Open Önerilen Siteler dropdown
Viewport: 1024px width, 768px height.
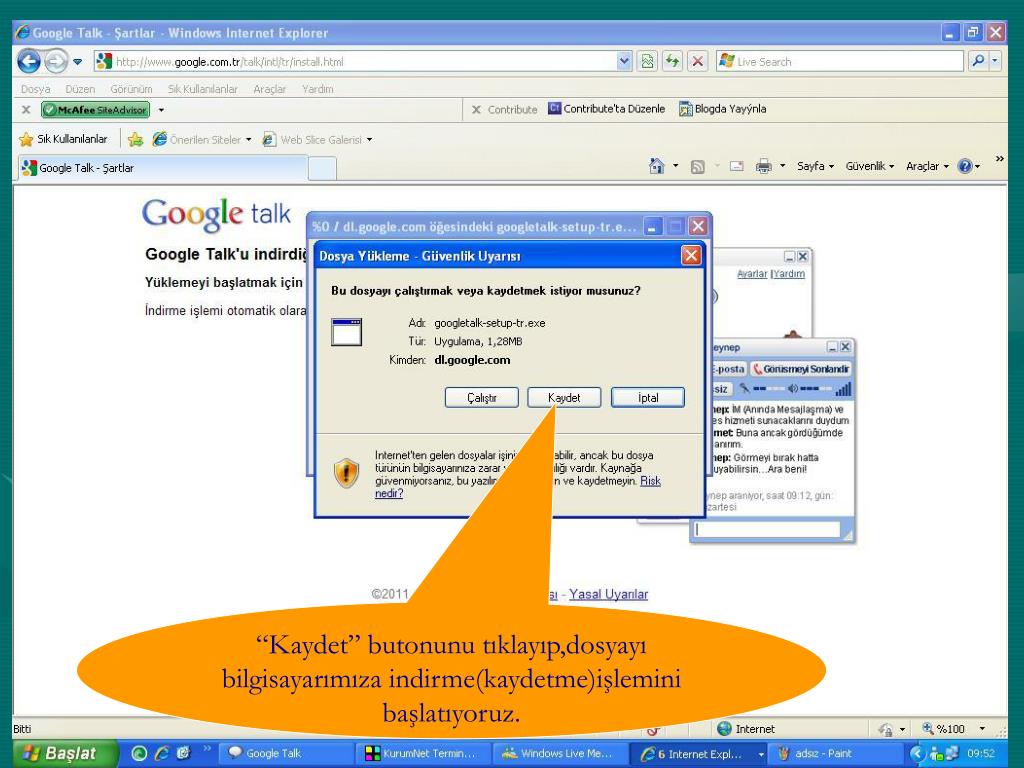click(x=202, y=139)
